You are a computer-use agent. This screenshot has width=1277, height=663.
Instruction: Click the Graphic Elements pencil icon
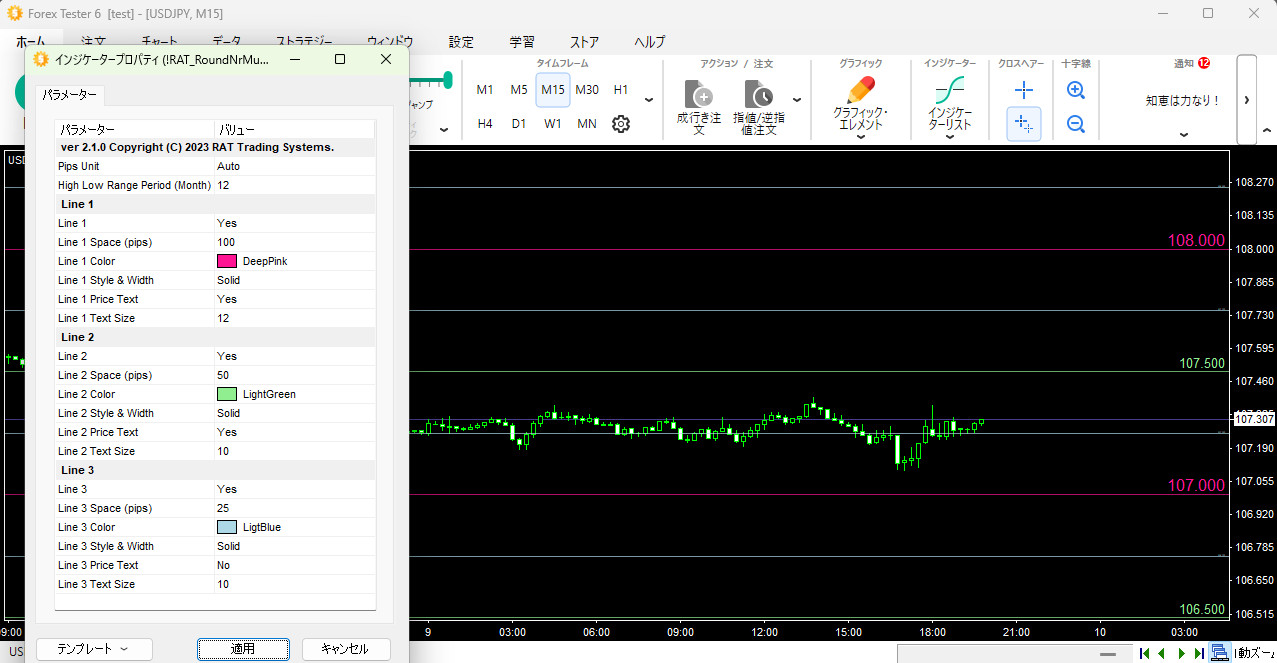pyautogui.click(x=860, y=91)
